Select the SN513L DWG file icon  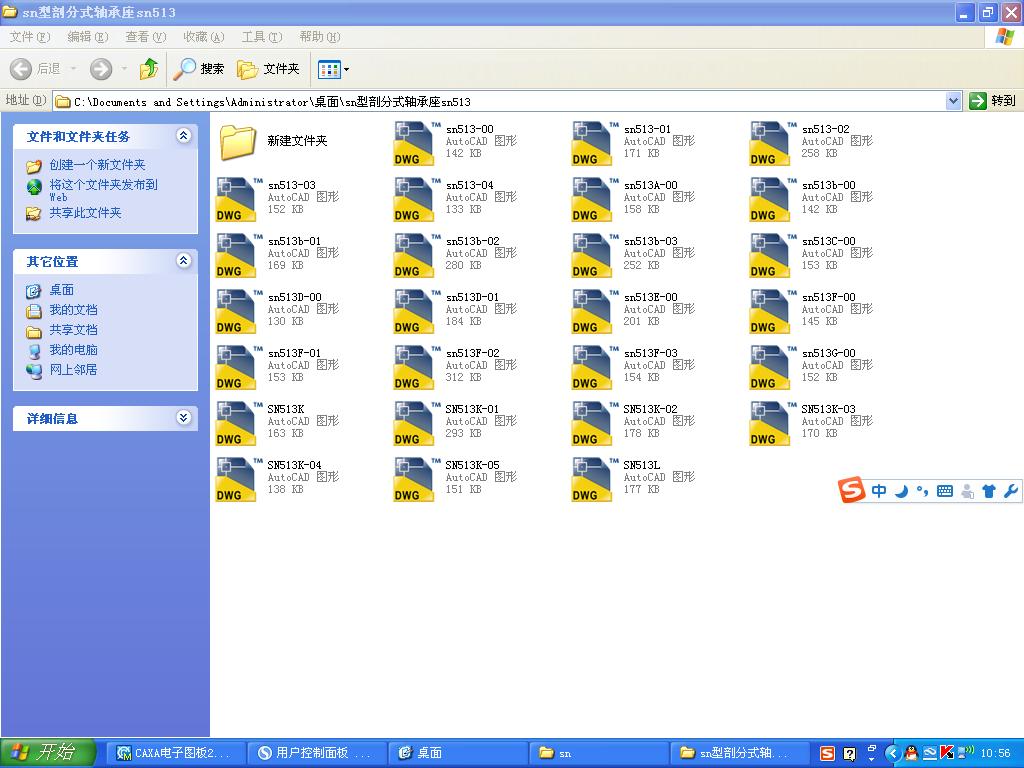tap(592, 479)
